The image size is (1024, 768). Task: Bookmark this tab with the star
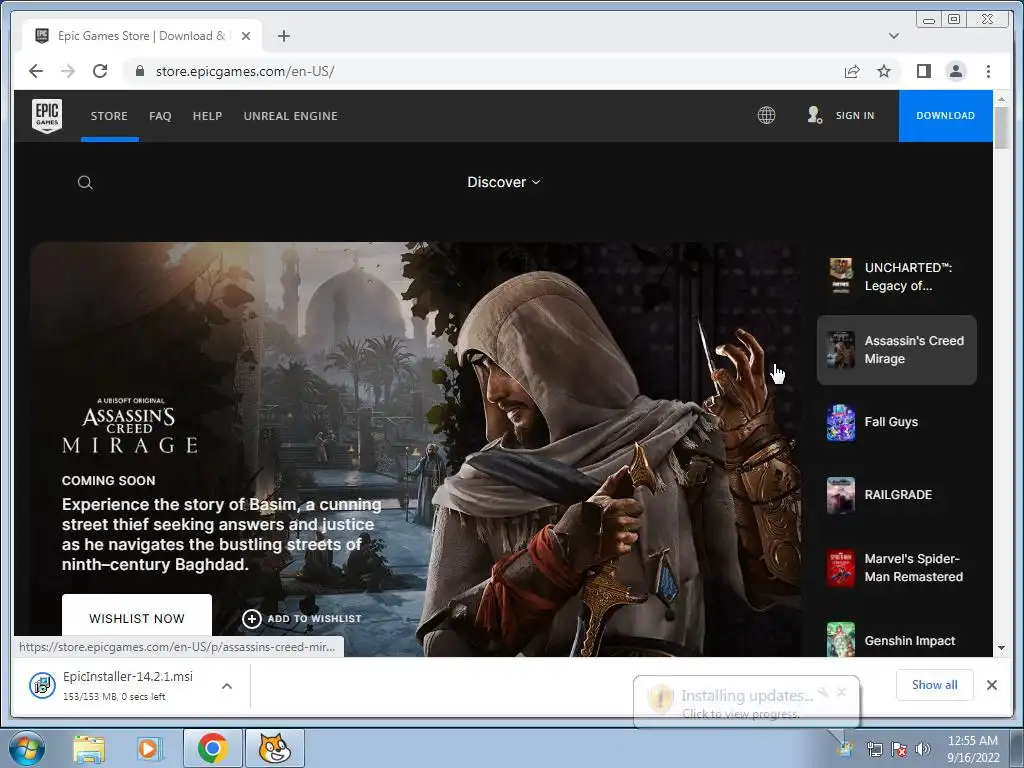(884, 71)
